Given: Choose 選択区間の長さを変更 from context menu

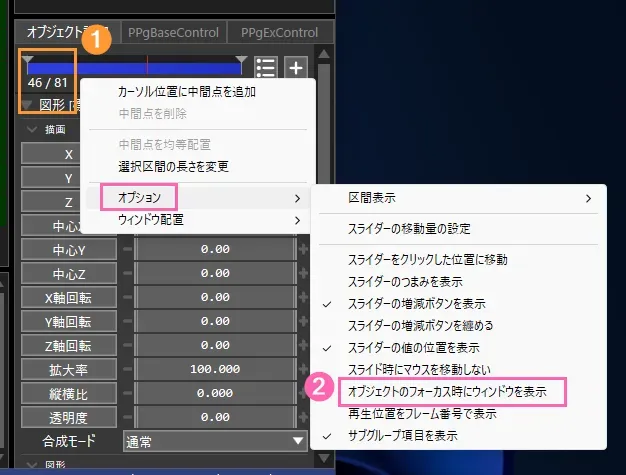Looking at the screenshot, I should click(x=174, y=166).
